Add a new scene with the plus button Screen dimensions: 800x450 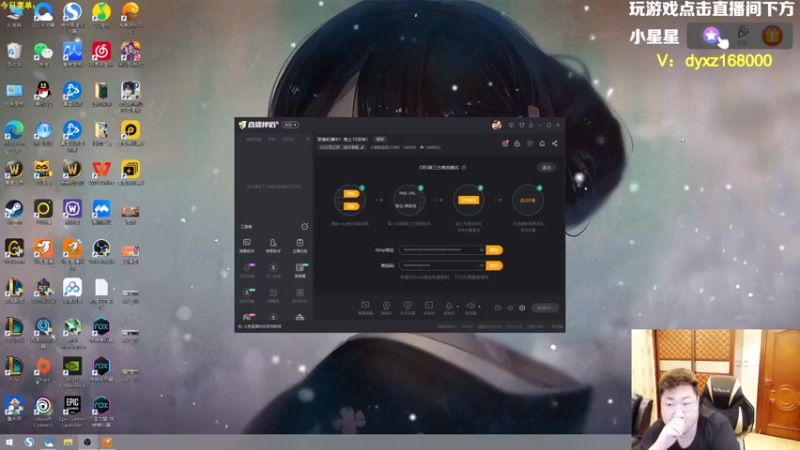point(307,139)
